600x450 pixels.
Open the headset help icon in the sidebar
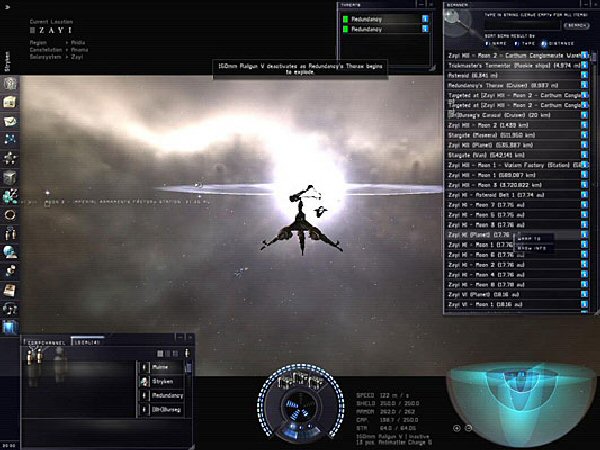pyautogui.click(x=10, y=308)
